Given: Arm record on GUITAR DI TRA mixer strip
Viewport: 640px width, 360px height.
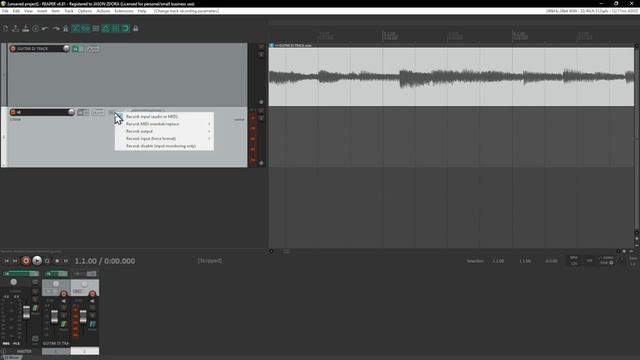Looking at the screenshot, I should click(x=63, y=294).
